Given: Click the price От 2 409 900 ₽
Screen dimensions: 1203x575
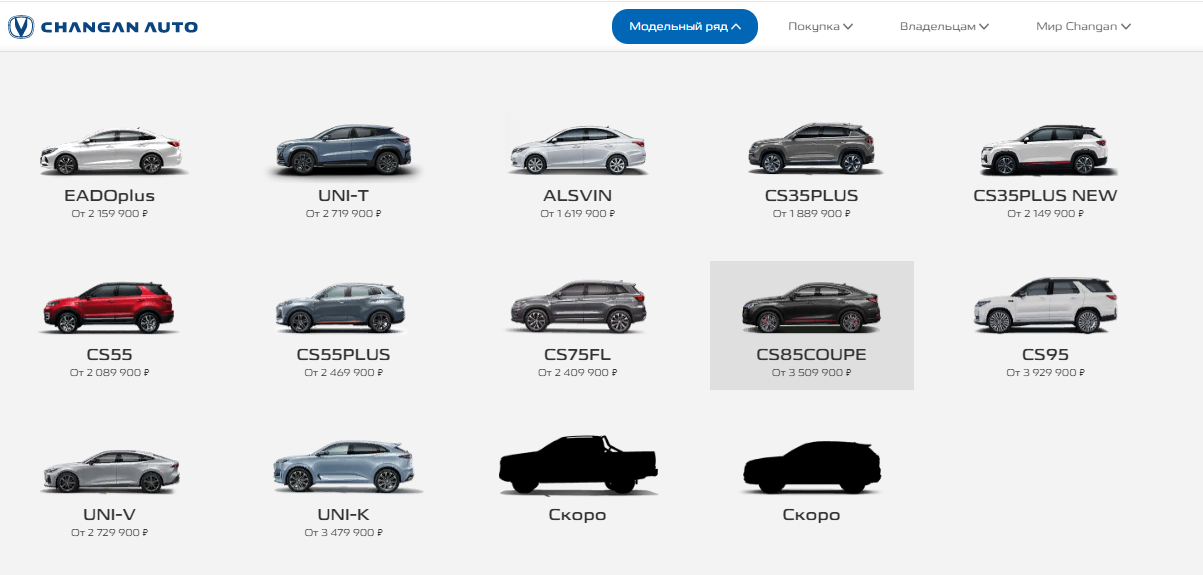Looking at the screenshot, I should (577, 373).
